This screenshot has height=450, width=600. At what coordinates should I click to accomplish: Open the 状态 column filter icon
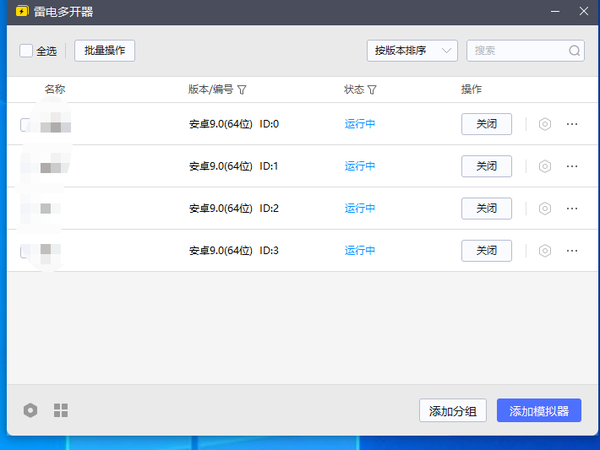pos(372,90)
